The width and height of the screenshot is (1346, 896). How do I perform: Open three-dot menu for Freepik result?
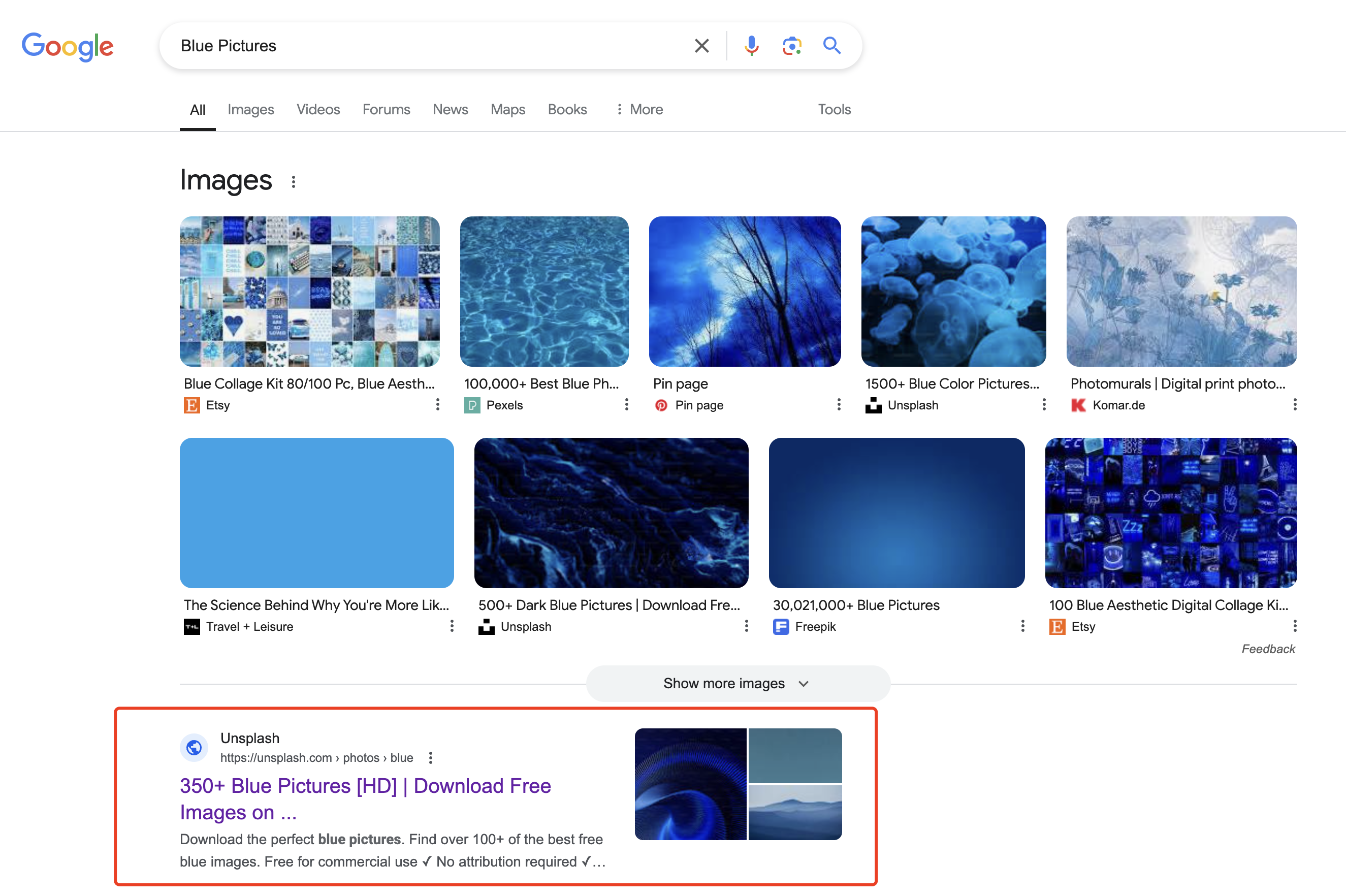tap(1022, 626)
